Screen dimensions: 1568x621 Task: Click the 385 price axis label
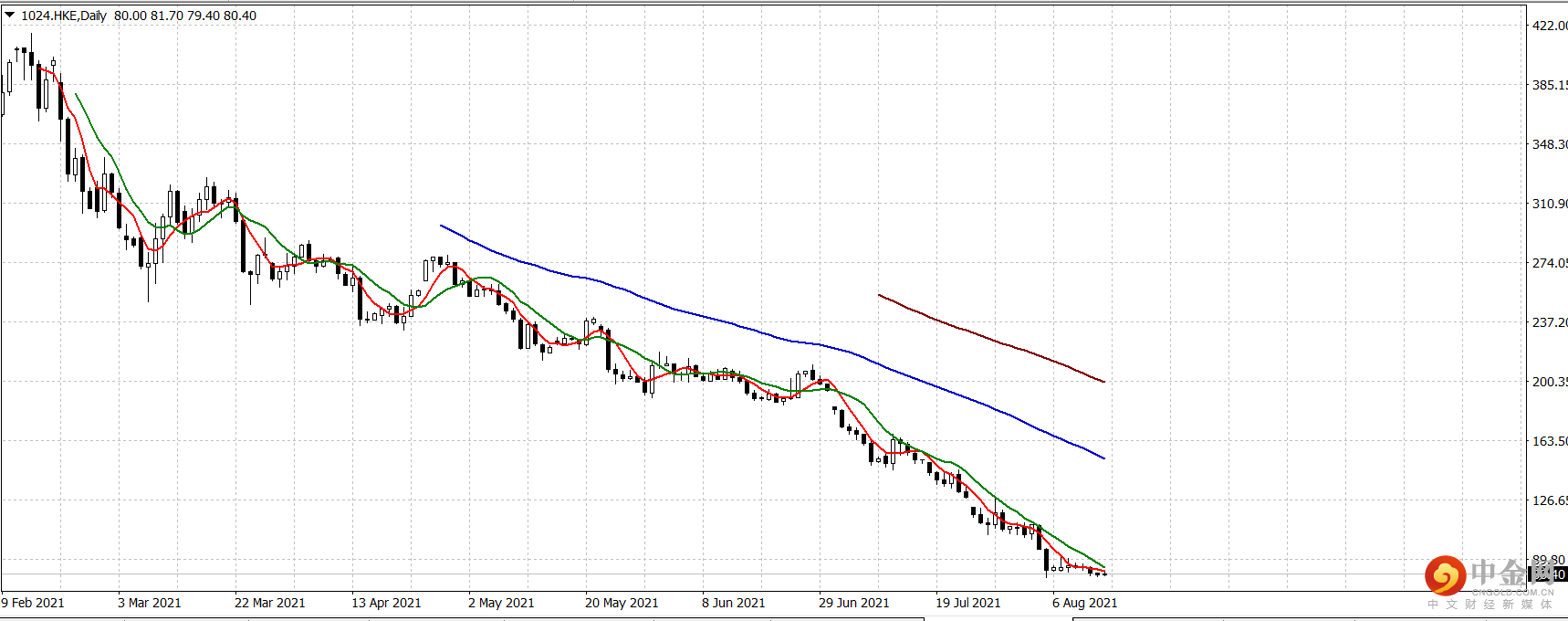[x=1550, y=85]
